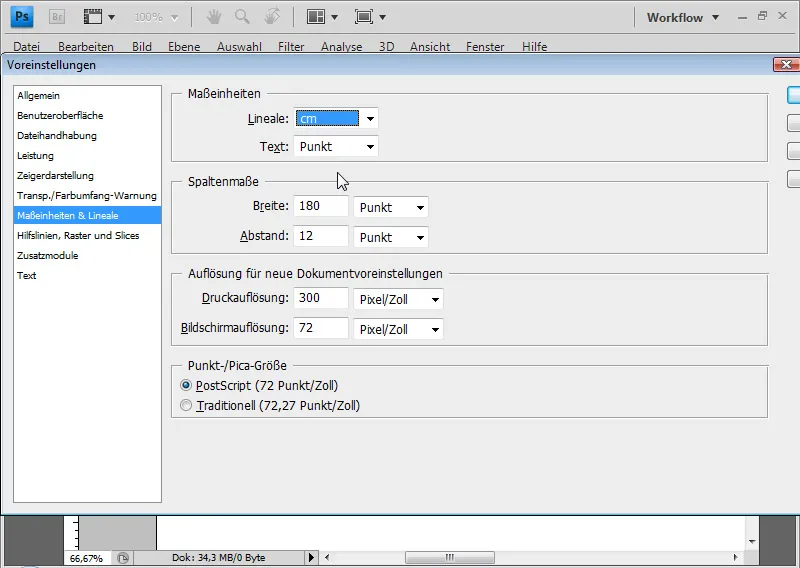The width and height of the screenshot is (800, 568).
Task: Open the Analyse menu
Action: click(341, 46)
